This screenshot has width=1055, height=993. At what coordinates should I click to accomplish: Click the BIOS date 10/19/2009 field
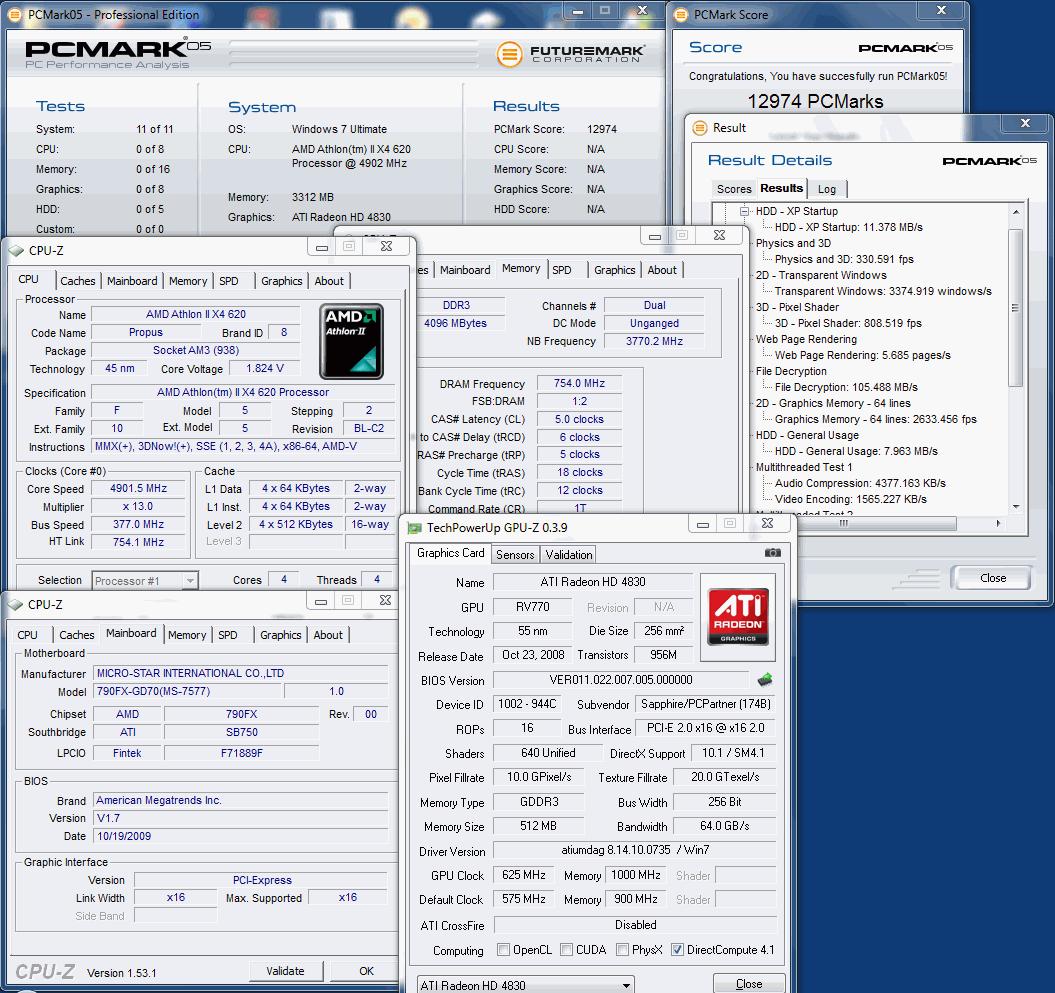(240, 836)
